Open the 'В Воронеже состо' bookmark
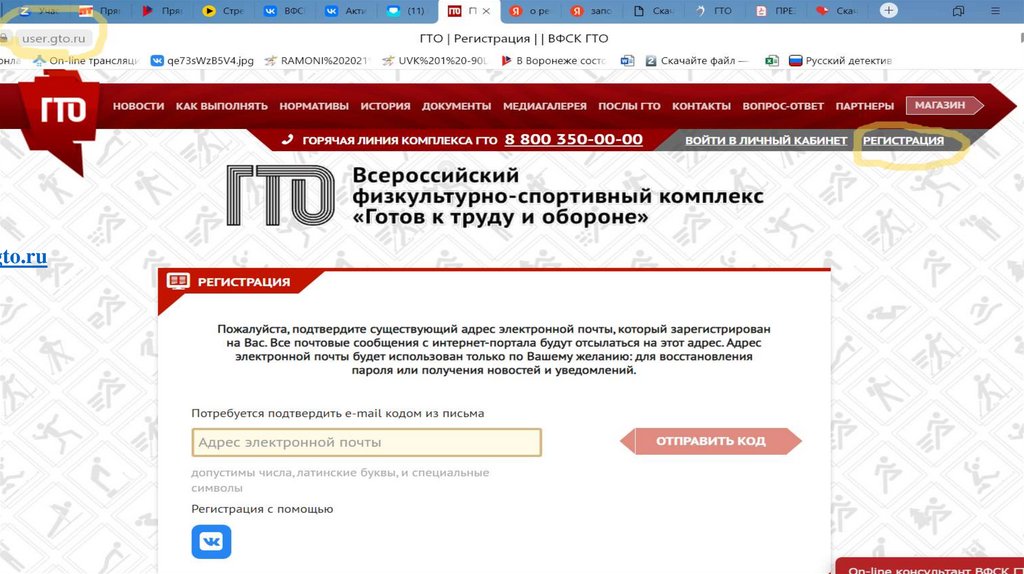 pyautogui.click(x=554, y=61)
